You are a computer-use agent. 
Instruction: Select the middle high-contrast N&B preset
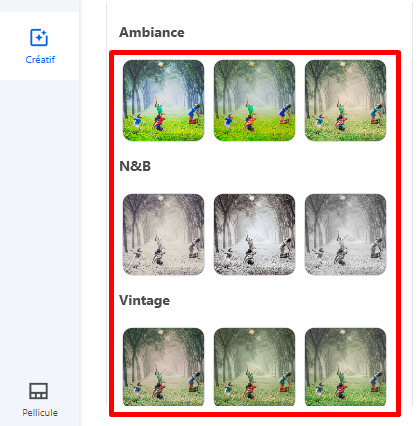tap(254, 234)
